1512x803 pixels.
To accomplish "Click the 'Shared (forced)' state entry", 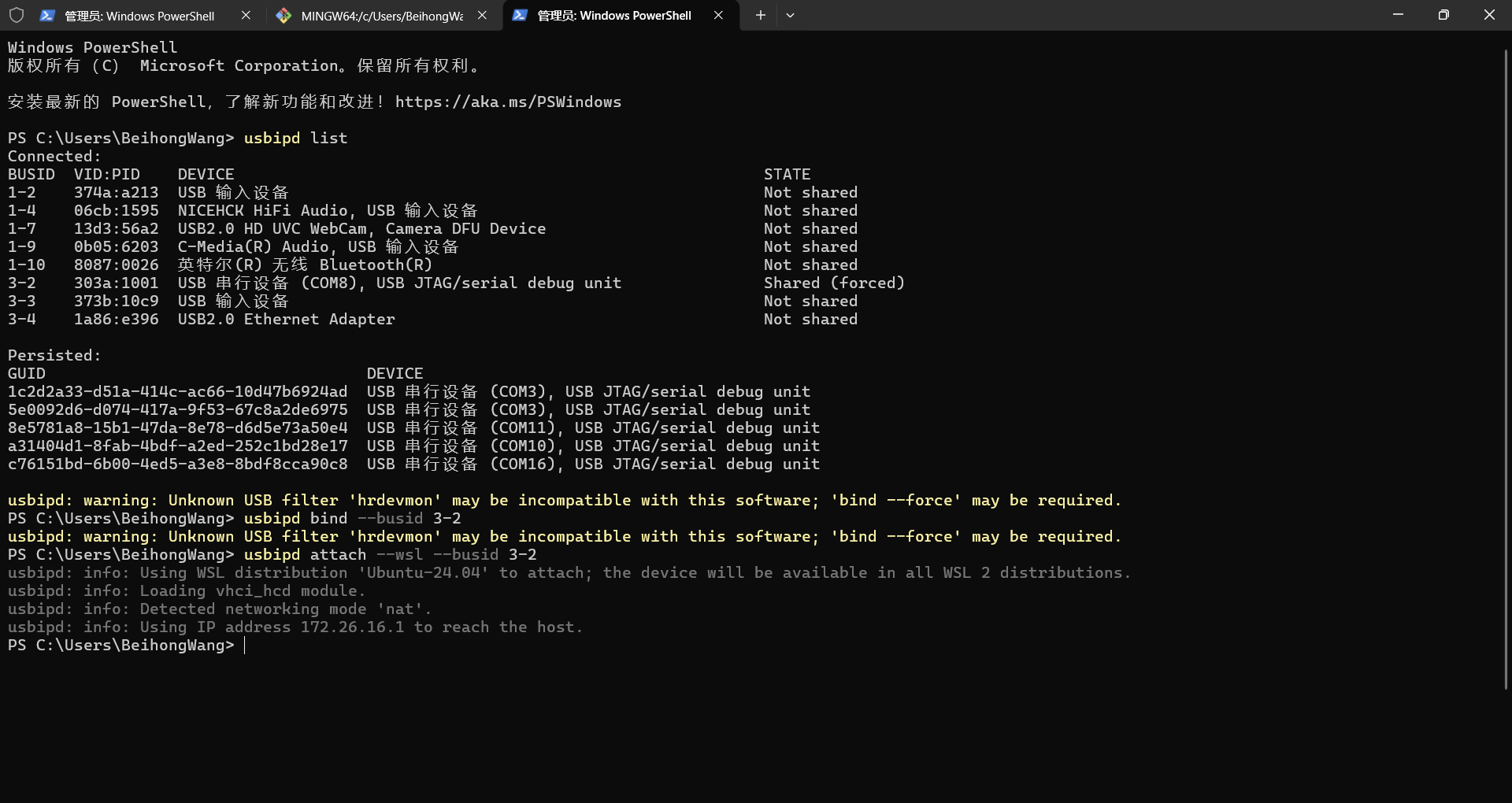I will point(834,283).
